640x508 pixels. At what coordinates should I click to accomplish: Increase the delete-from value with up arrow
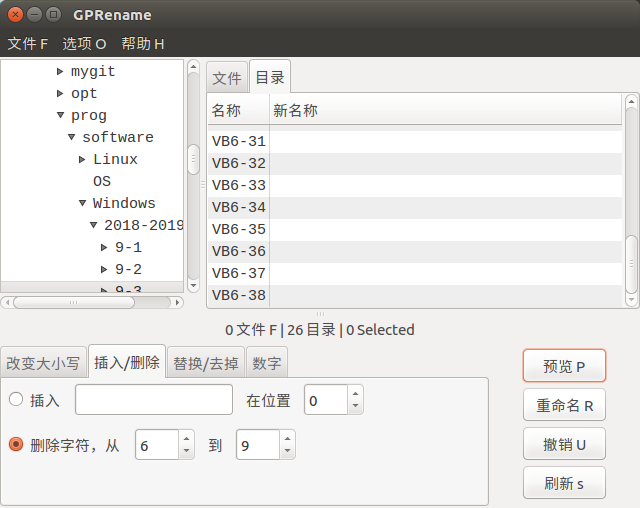click(187, 439)
